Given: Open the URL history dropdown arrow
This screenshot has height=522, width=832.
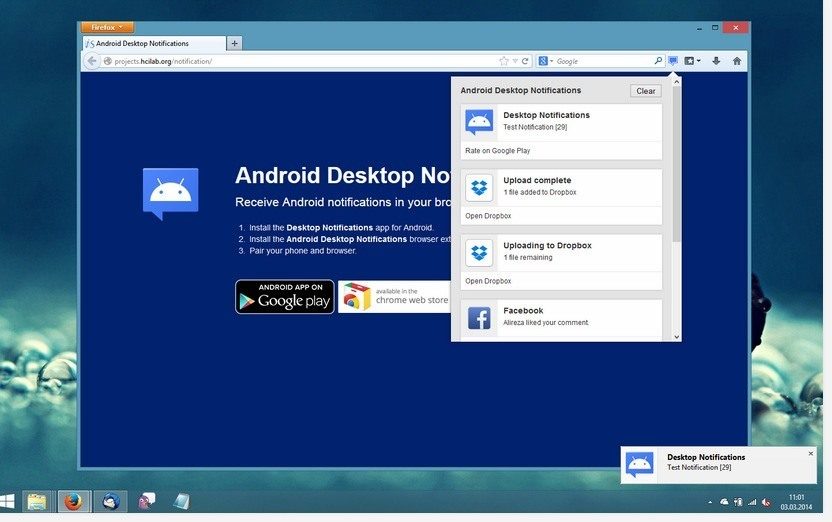Looking at the screenshot, I should [x=515, y=61].
